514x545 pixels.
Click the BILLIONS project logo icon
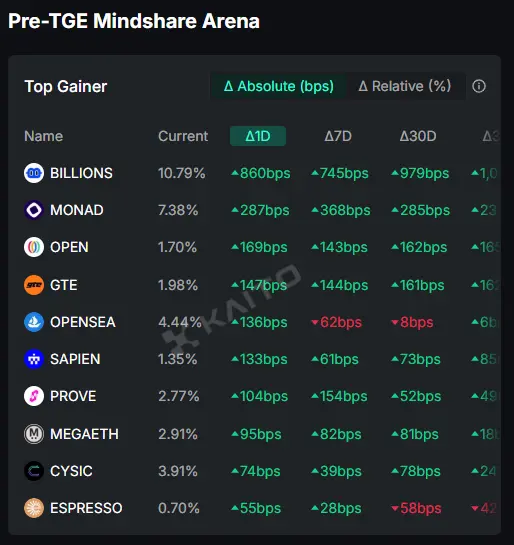point(34,173)
